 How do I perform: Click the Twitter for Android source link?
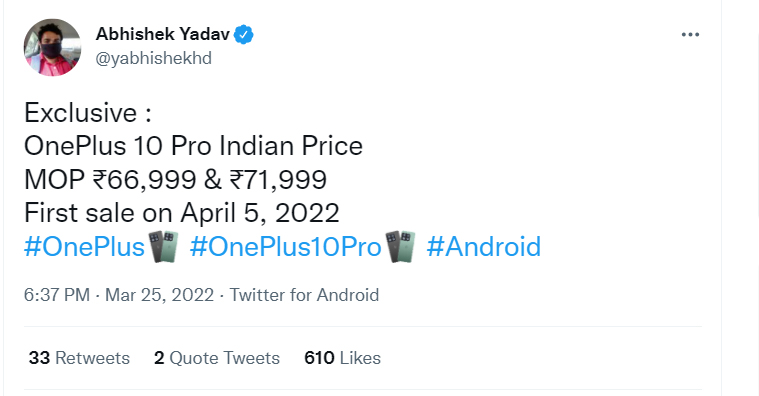click(304, 295)
